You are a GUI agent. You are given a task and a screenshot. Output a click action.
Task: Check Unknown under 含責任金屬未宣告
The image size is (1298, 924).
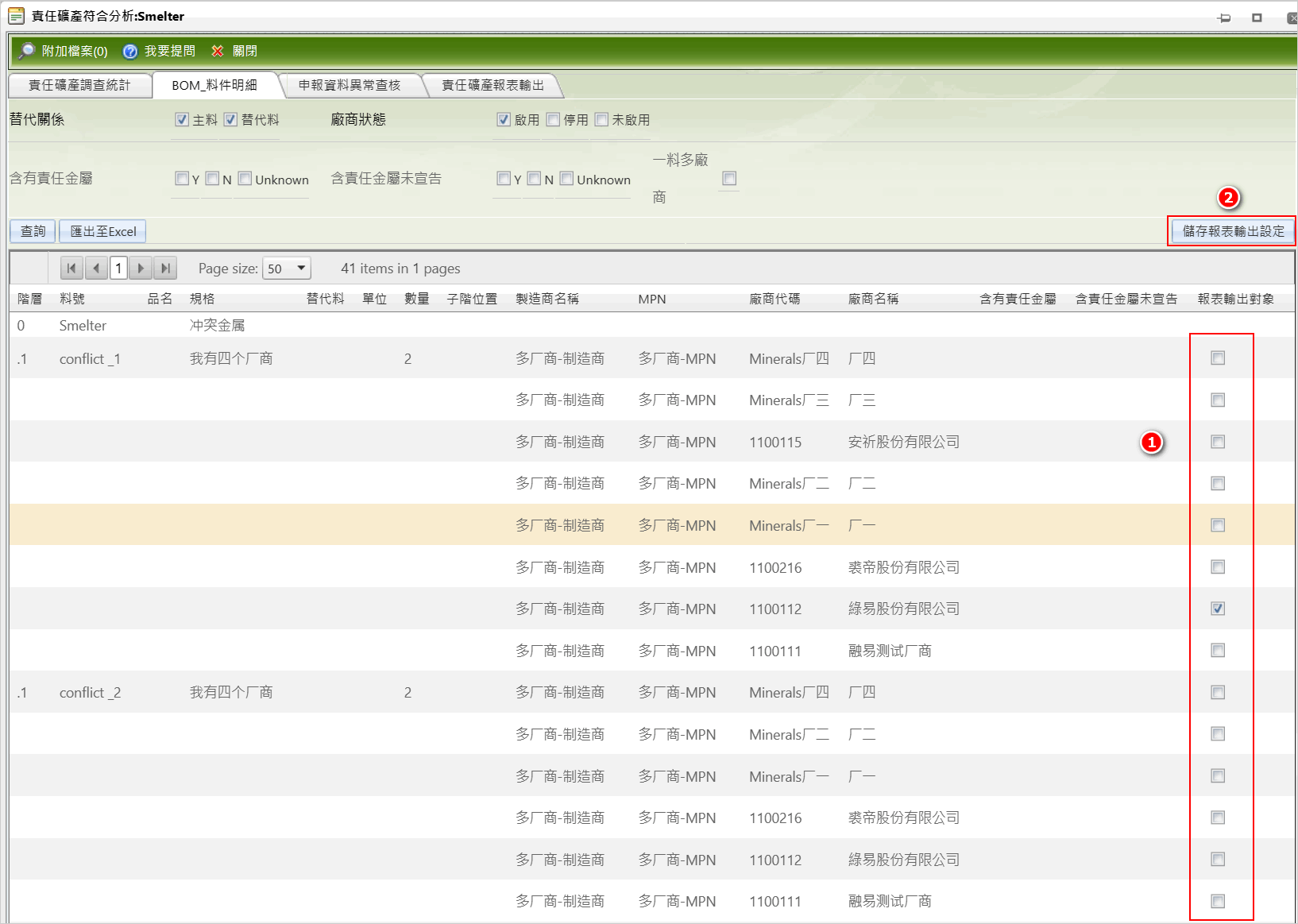coord(566,179)
